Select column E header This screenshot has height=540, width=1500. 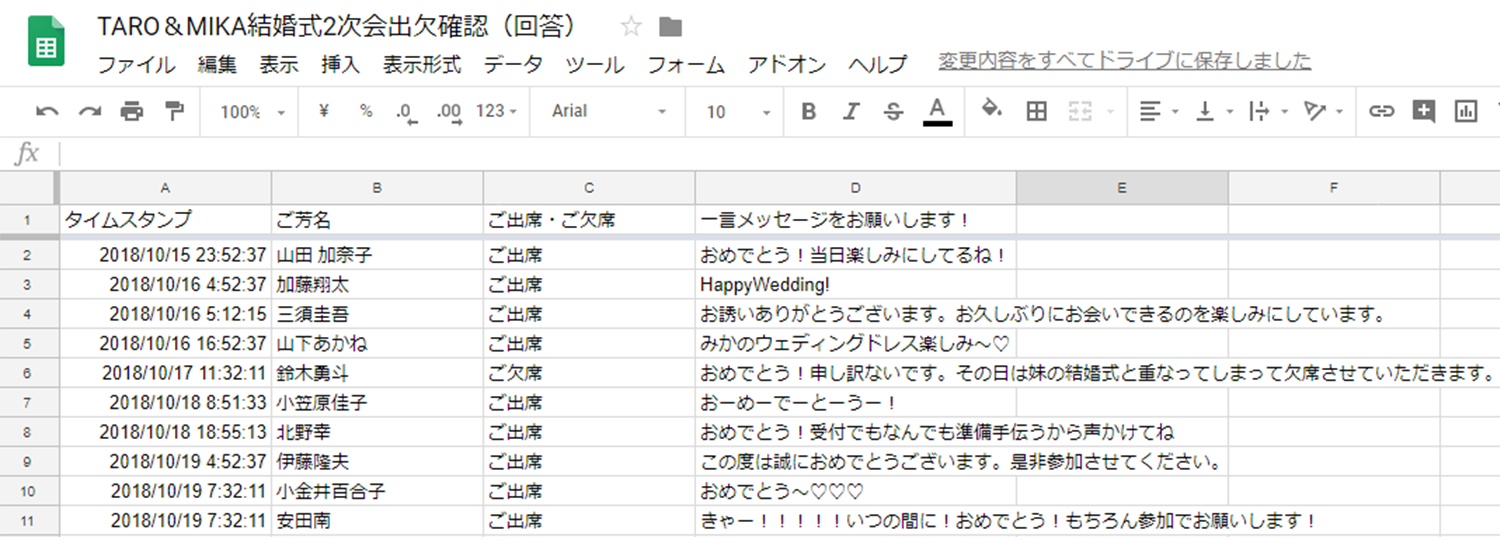coord(1122,188)
